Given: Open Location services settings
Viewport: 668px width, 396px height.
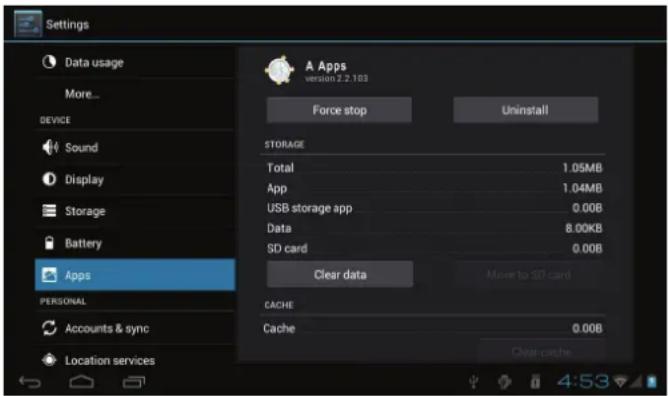Looking at the screenshot, I should pos(135,360).
